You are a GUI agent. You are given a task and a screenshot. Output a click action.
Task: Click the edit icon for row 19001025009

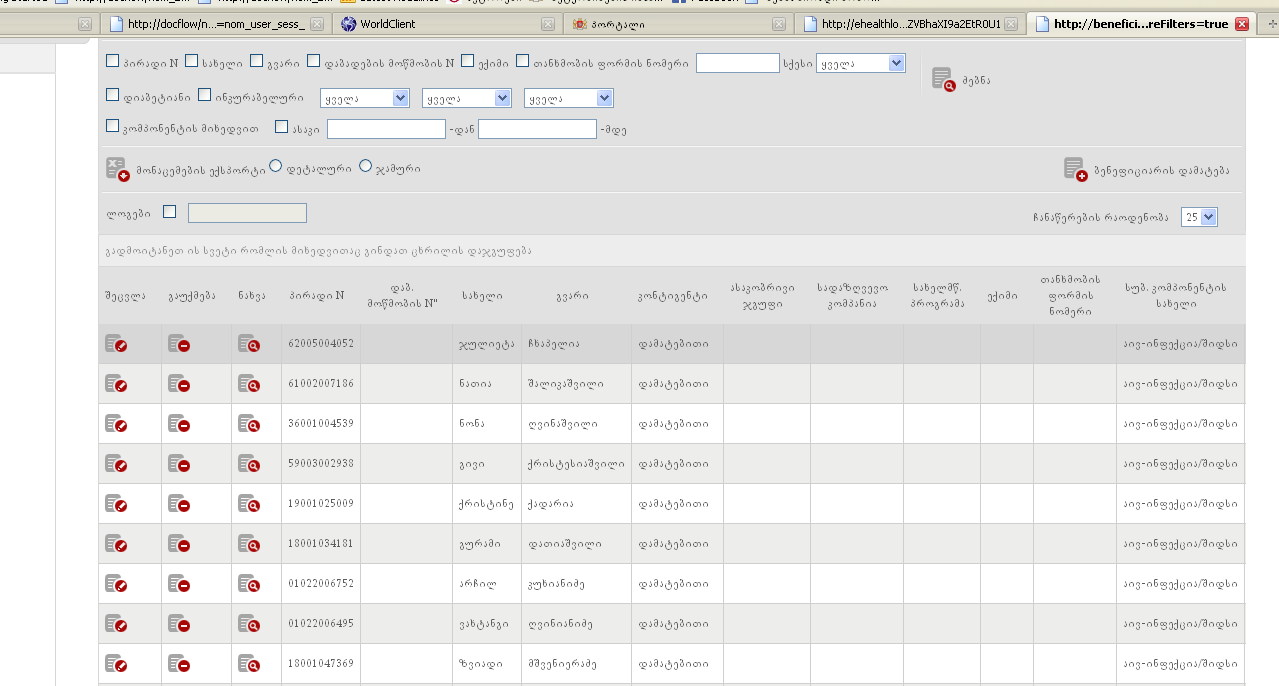(x=116, y=504)
